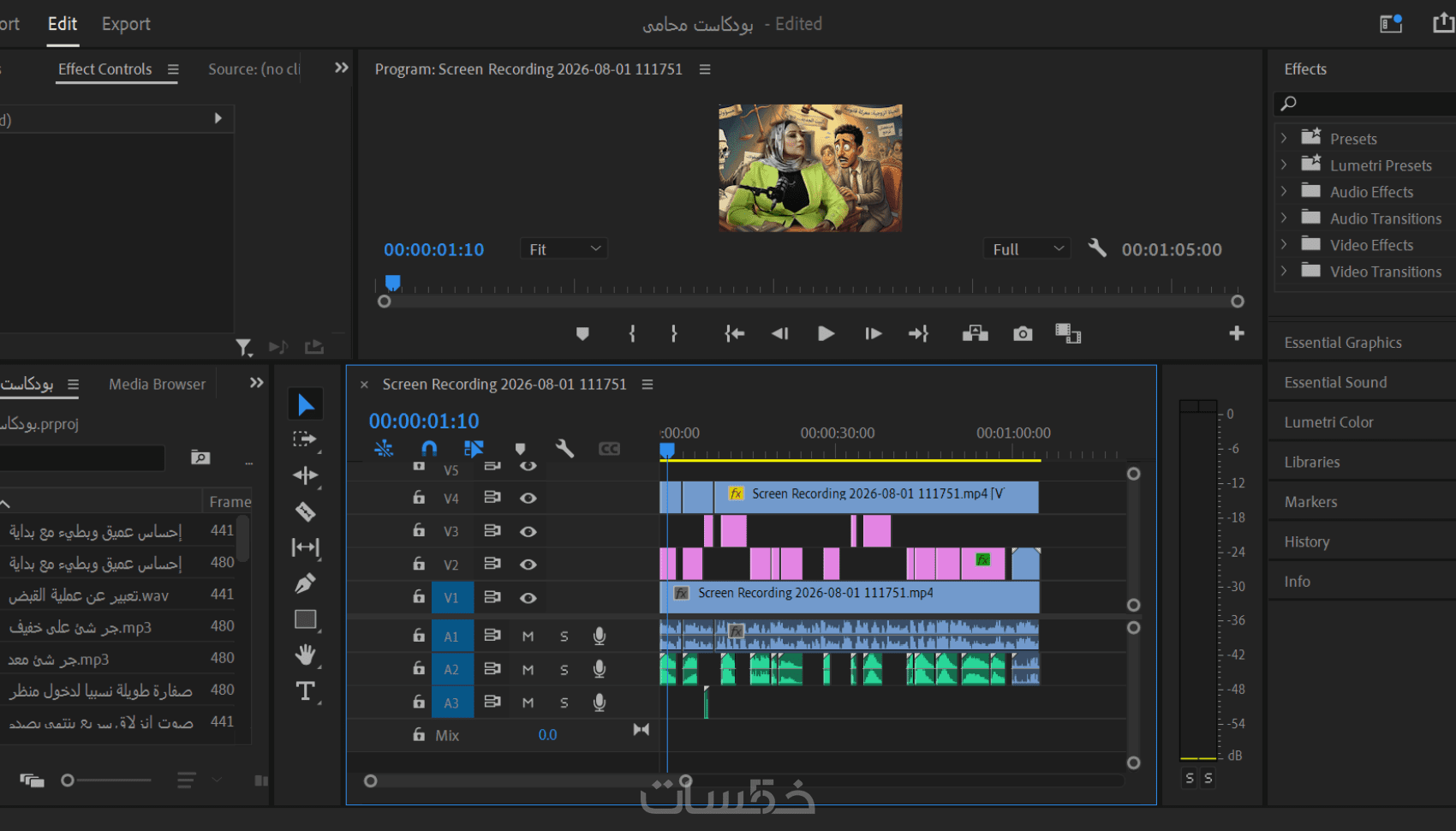1456x831 pixels.
Task: Select the Track Select Forward tool
Action: (304, 439)
